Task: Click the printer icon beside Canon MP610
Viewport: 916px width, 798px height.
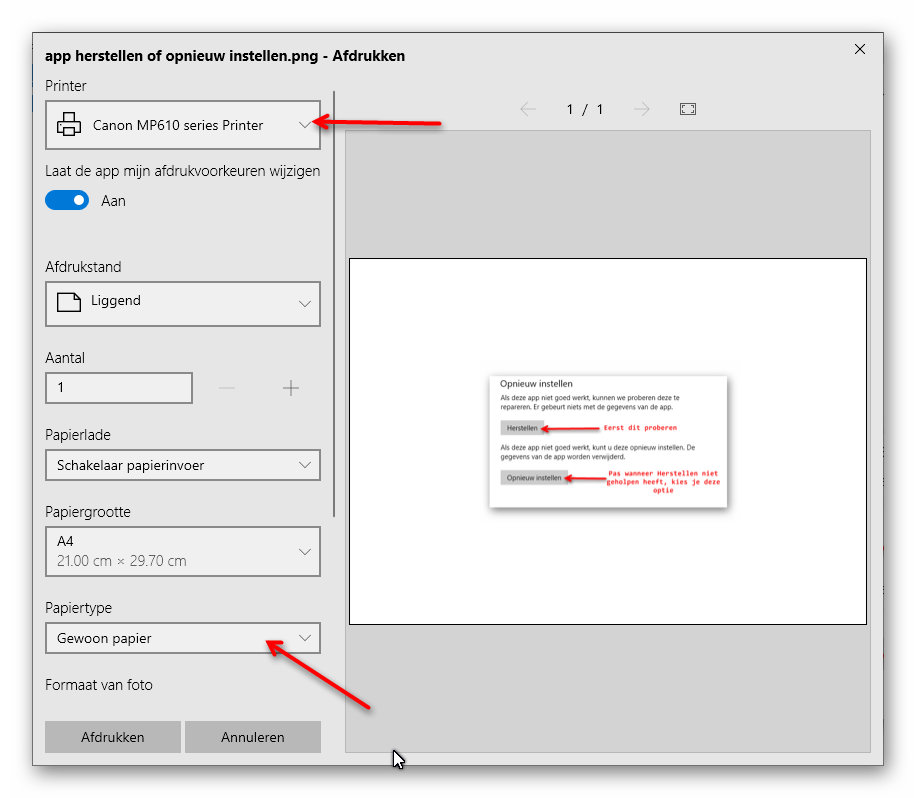Action: click(69, 124)
